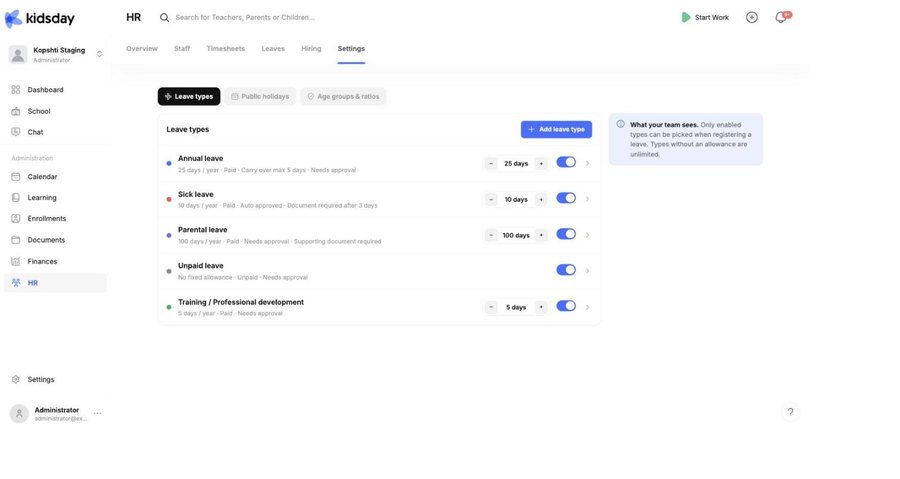Disable the Annual leave toggle
This screenshot has width=900, height=479.
[x=566, y=162]
